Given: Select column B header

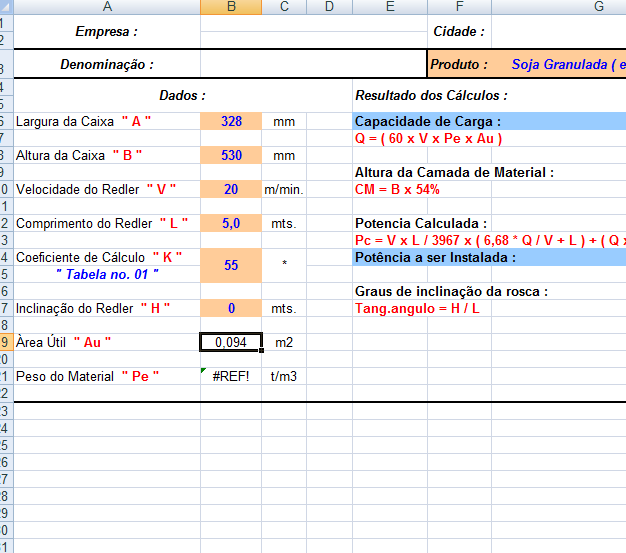Looking at the screenshot, I should pos(231,7).
